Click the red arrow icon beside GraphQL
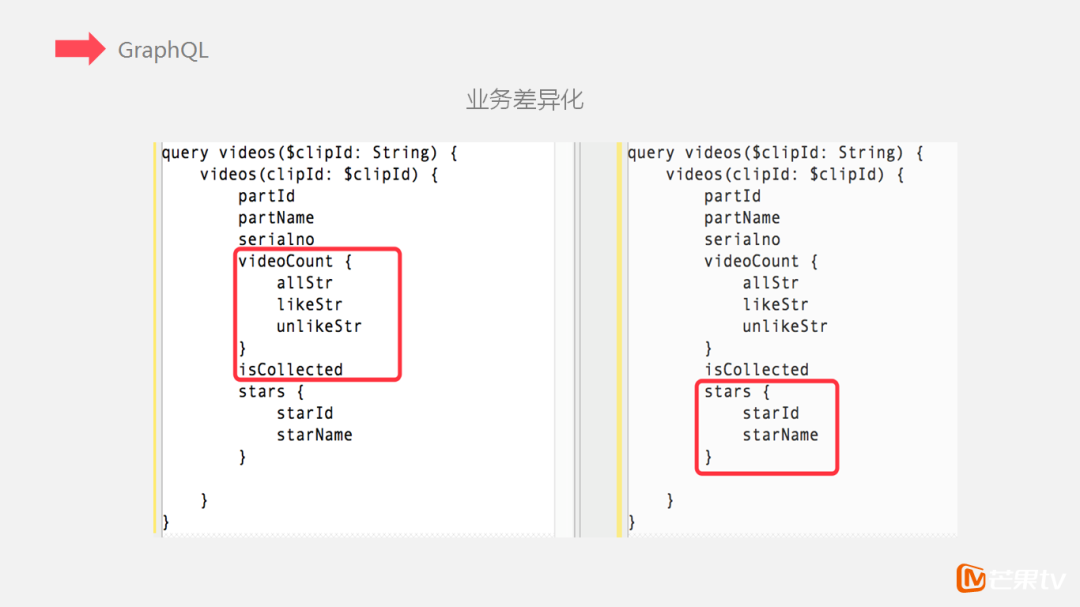This screenshot has height=607, width=1080. [x=80, y=49]
